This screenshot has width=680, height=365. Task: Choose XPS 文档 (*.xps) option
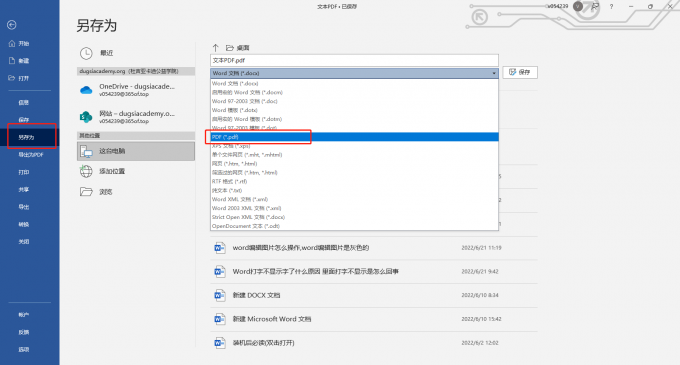click(x=354, y=146)
